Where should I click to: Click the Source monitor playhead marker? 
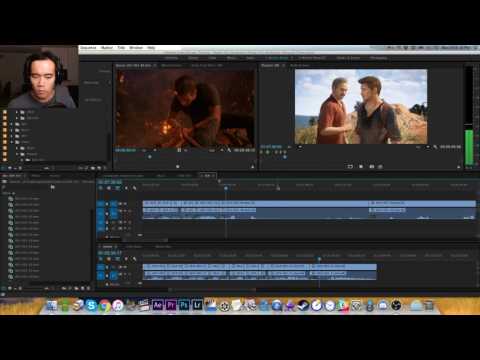coord(150,156)
